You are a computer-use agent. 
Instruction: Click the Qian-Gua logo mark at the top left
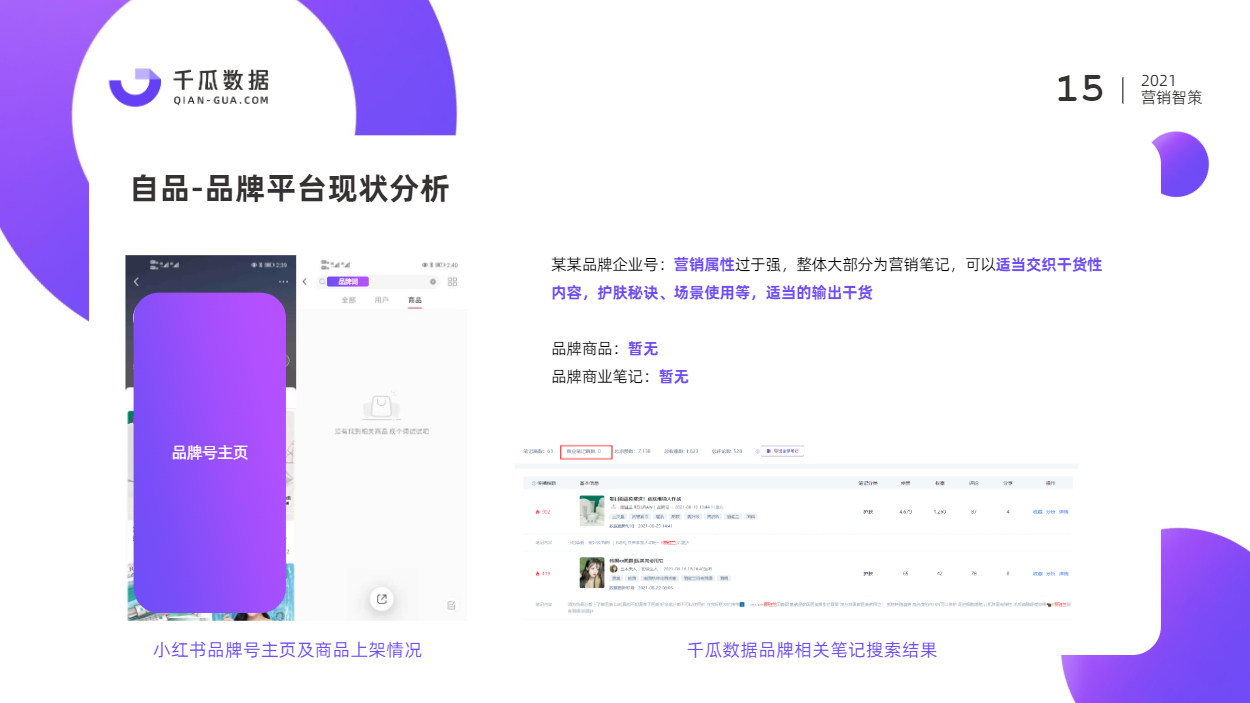click(135, 87)
